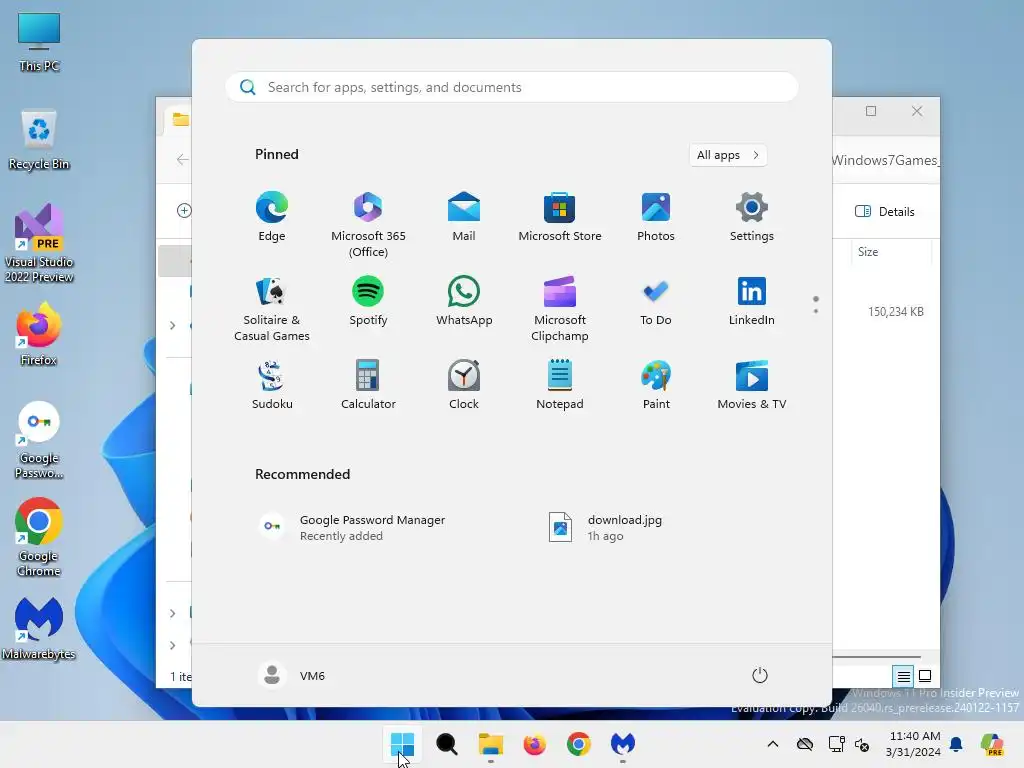
Task: Open the Mail app
Action: click(x=464, y=217)
